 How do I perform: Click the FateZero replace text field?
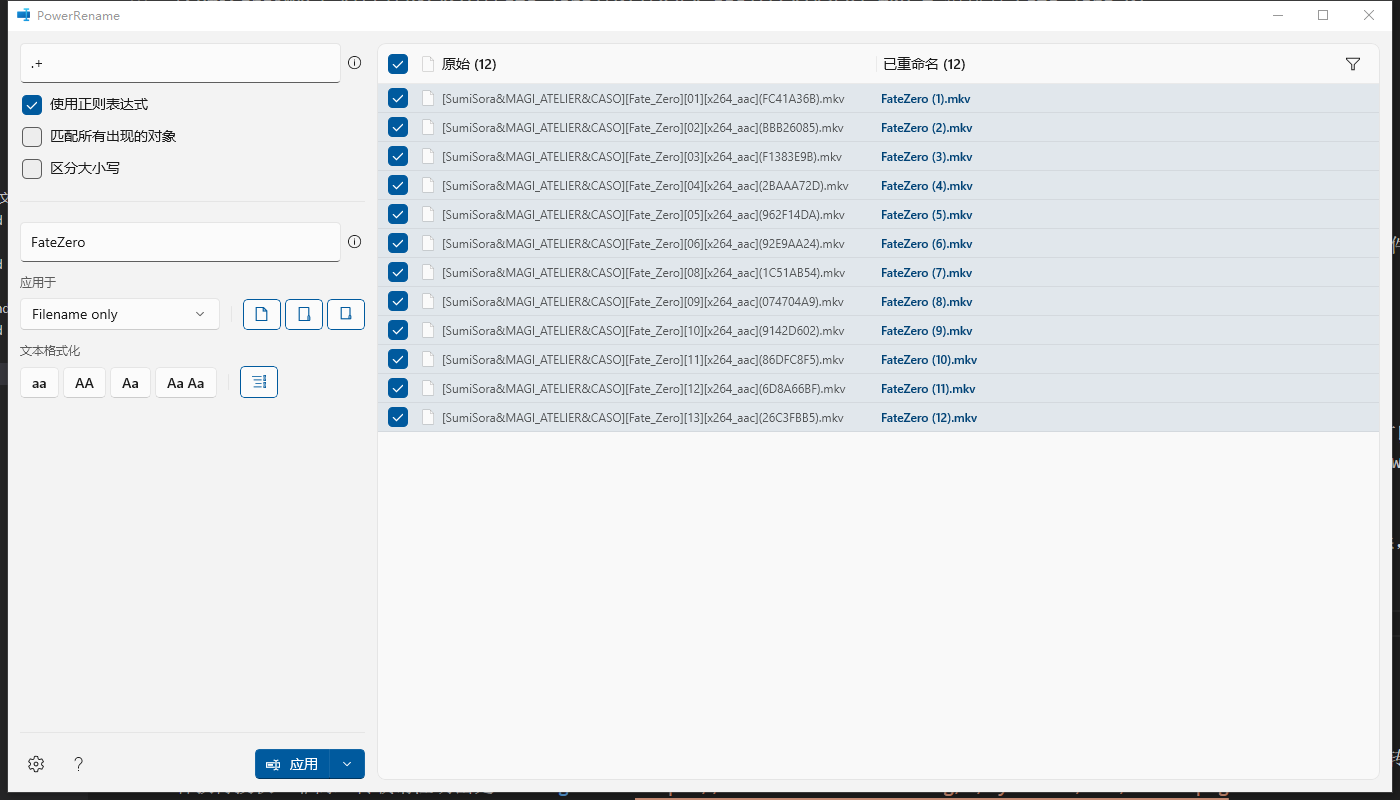coord(180,242)
